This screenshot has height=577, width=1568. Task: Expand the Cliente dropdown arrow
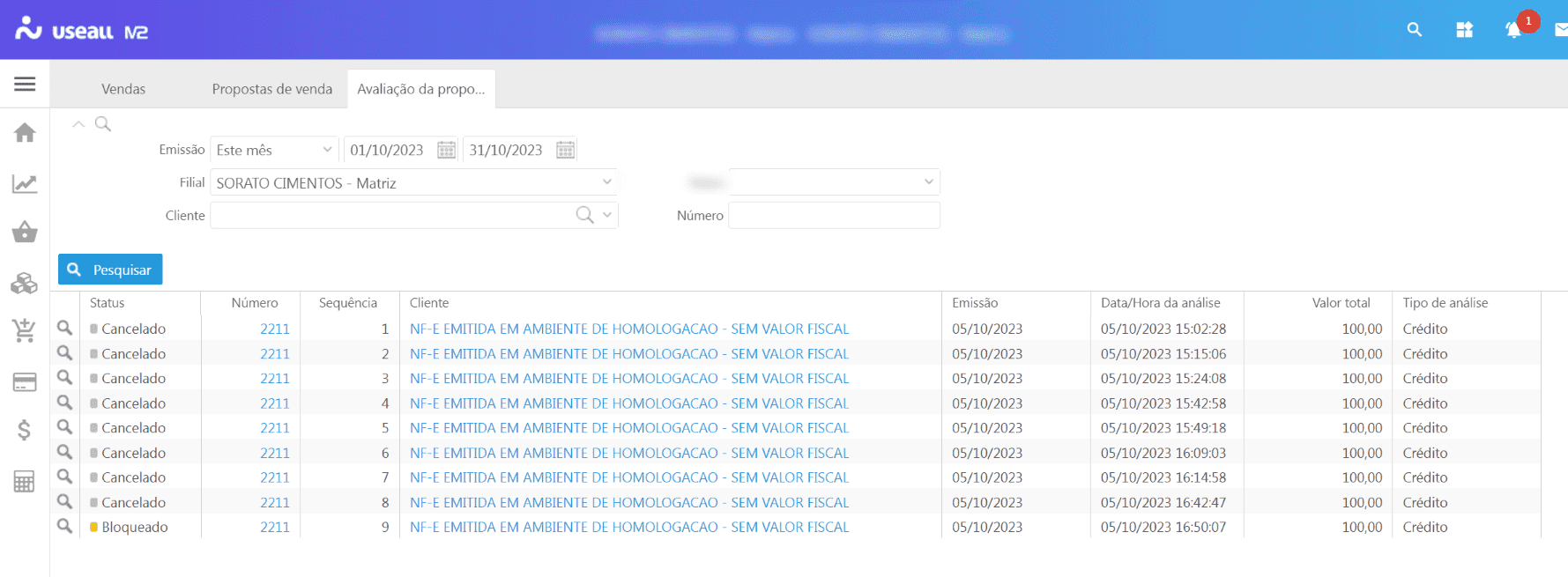(607, 215)
